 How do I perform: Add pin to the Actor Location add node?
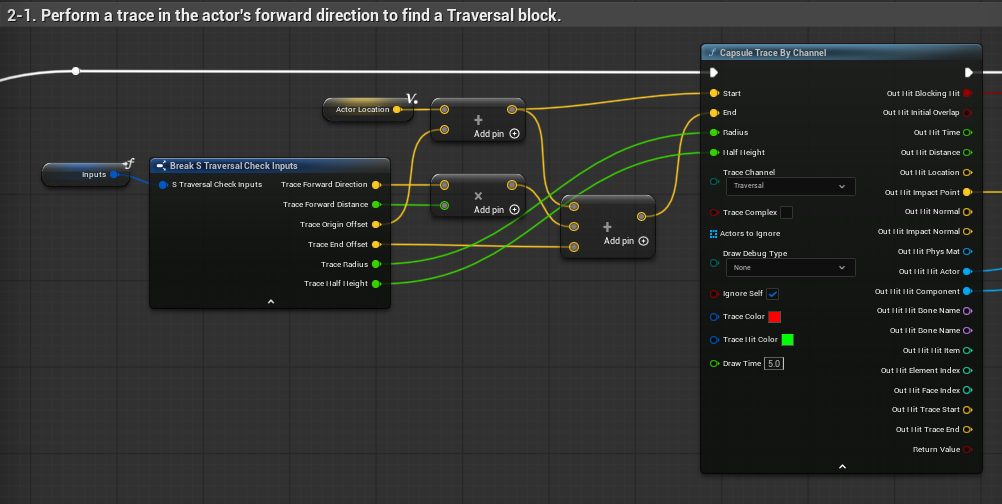pos(497,134)
